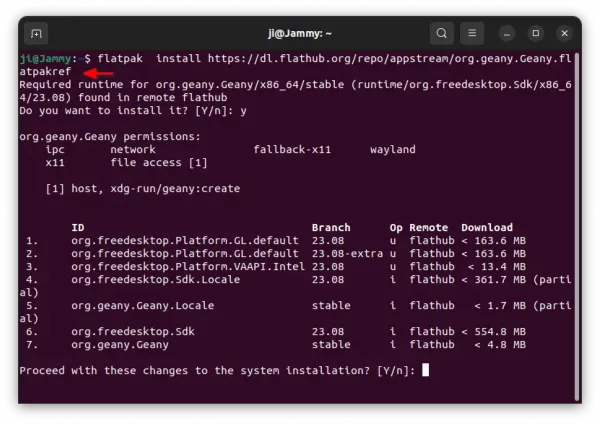Click the 'Branch' column header
Screen dimensions: 600x424
tap(331, 228)
